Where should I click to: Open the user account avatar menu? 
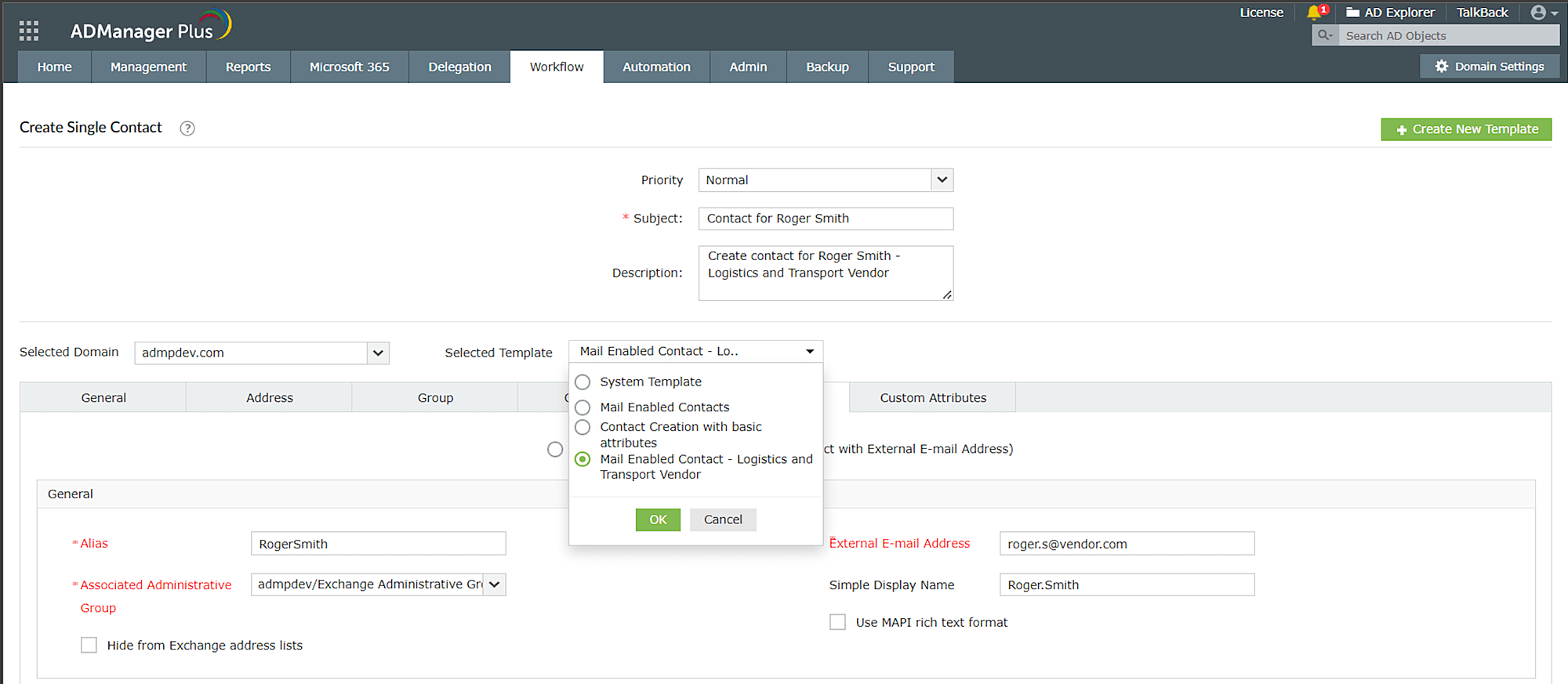[x=1544, y=13]
